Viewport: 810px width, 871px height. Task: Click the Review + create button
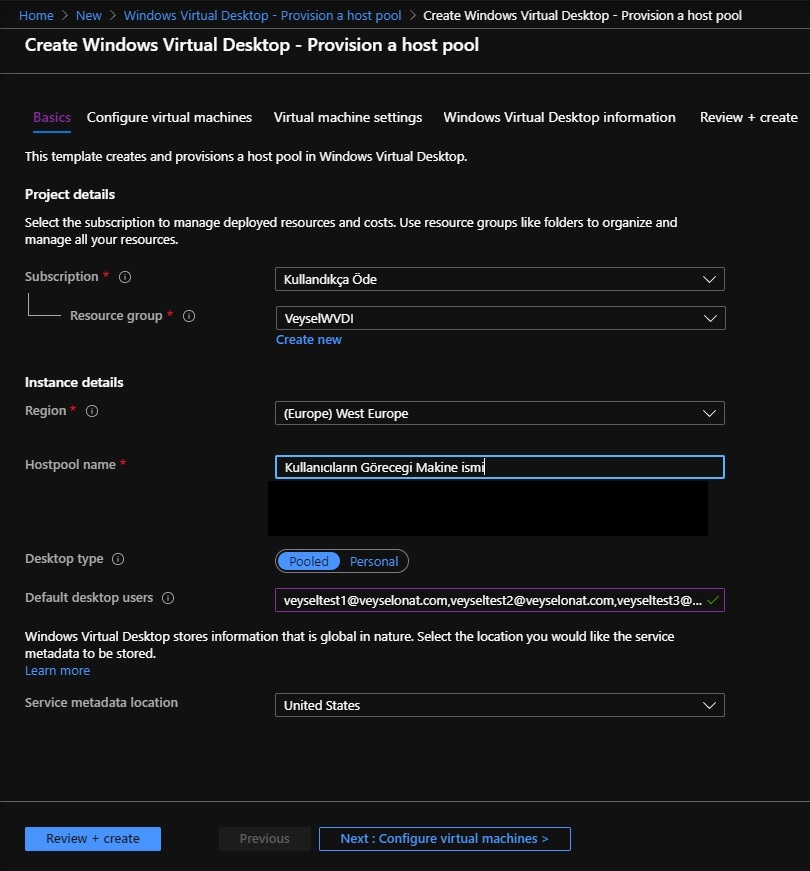pyautogui.click(x=93, y=838)
